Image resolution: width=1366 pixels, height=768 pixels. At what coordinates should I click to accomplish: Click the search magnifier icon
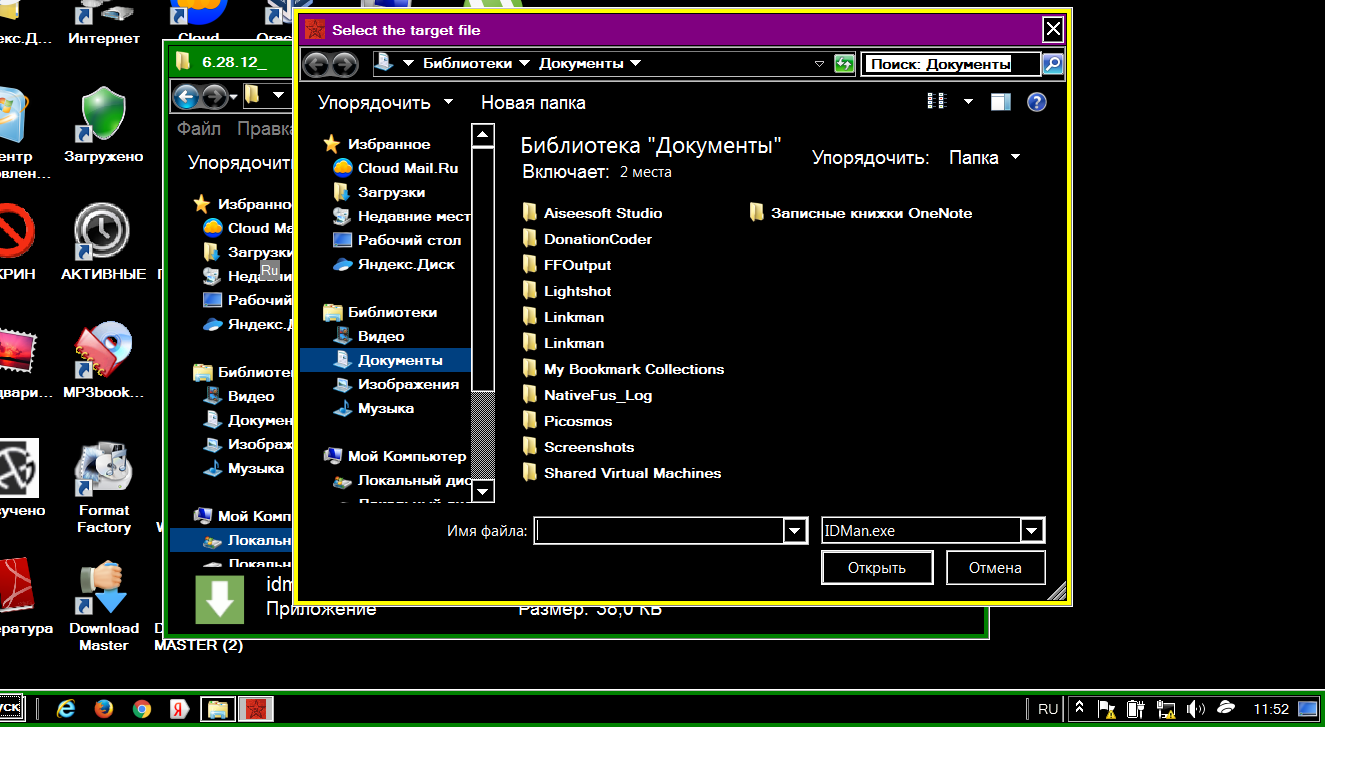(1052, 64)
